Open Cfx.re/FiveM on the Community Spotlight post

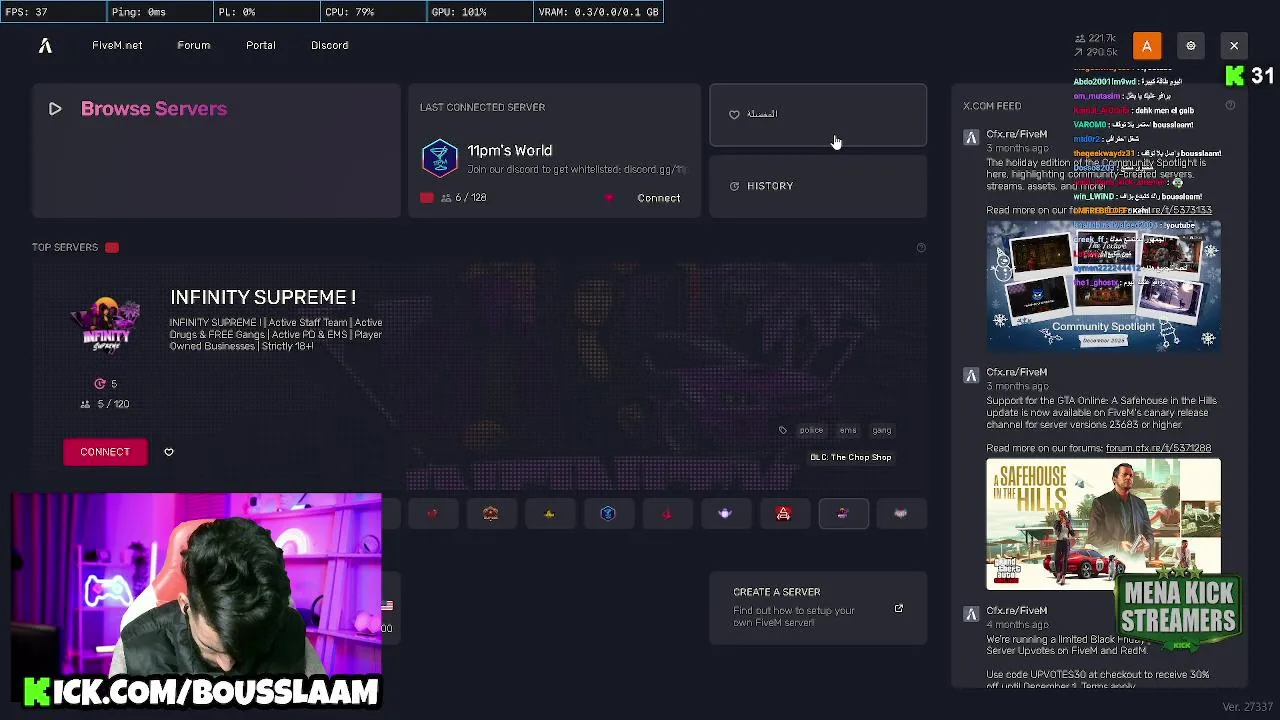pyautogui.click(x=1017, y=134)
